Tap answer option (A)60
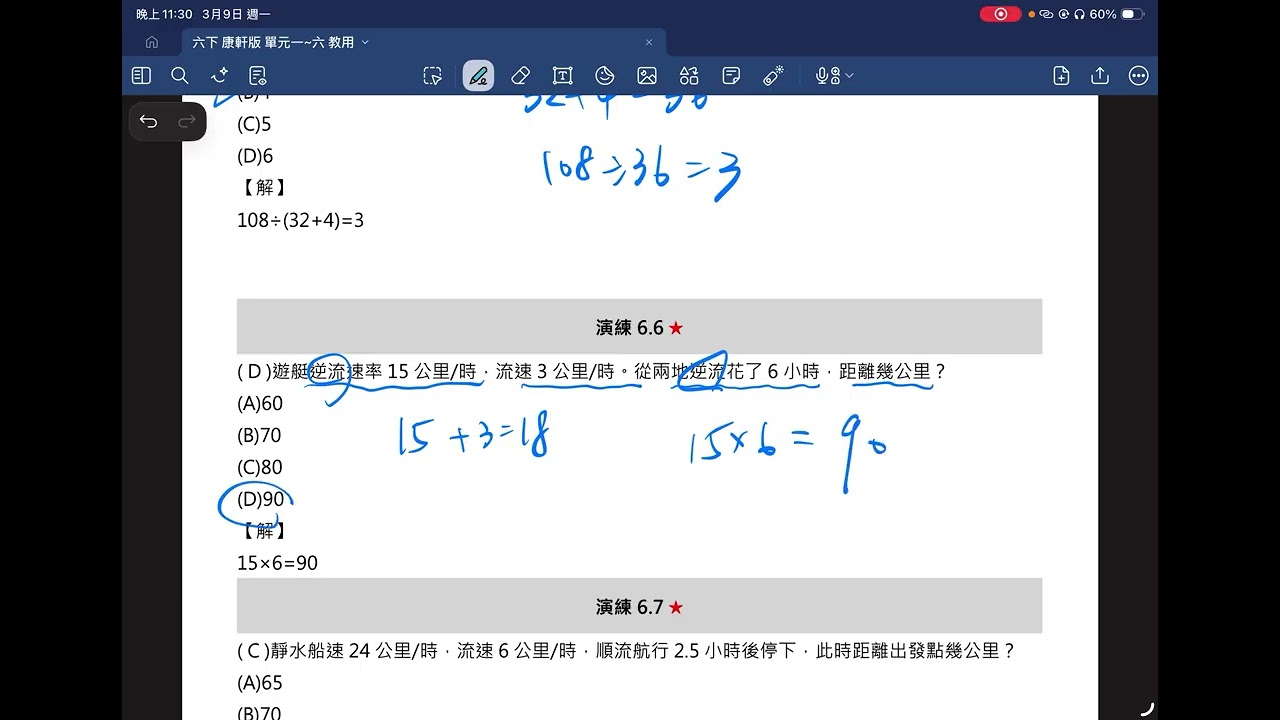 pyautogui.click(x=260, y=404)
